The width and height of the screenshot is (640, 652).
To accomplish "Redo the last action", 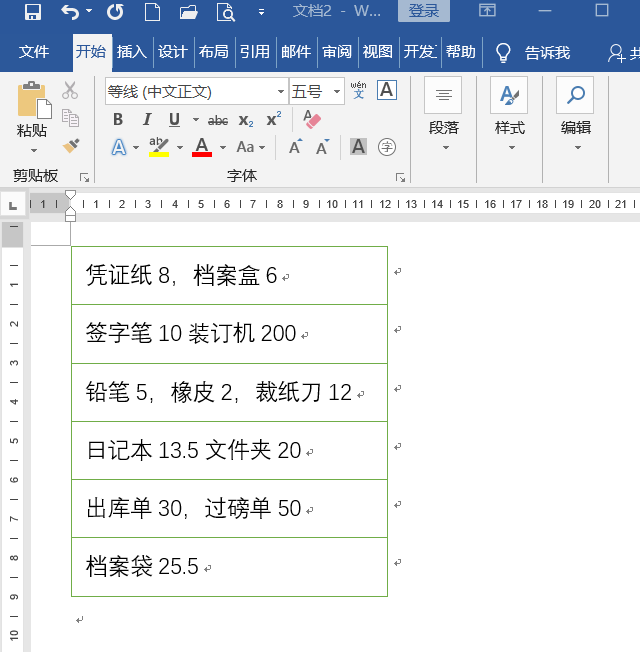I will tap(115, 12).
